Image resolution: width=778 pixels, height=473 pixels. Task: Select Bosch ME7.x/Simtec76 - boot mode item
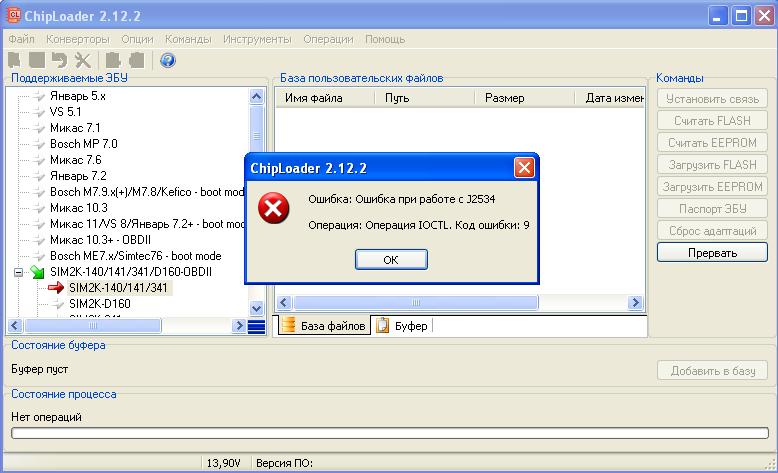[x=135, y=256]
